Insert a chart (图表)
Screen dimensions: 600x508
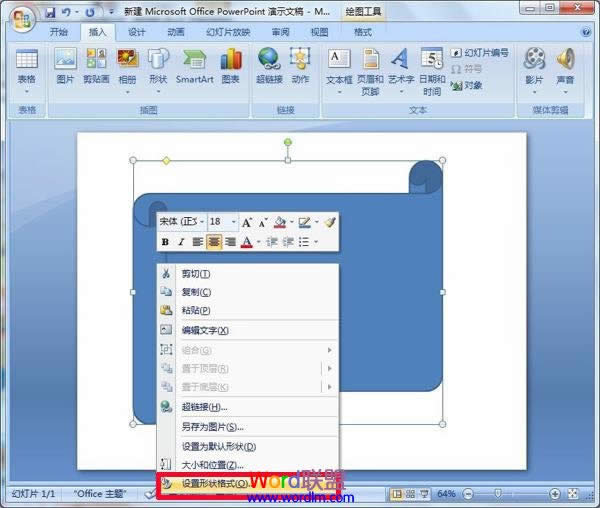pos(231,66)
